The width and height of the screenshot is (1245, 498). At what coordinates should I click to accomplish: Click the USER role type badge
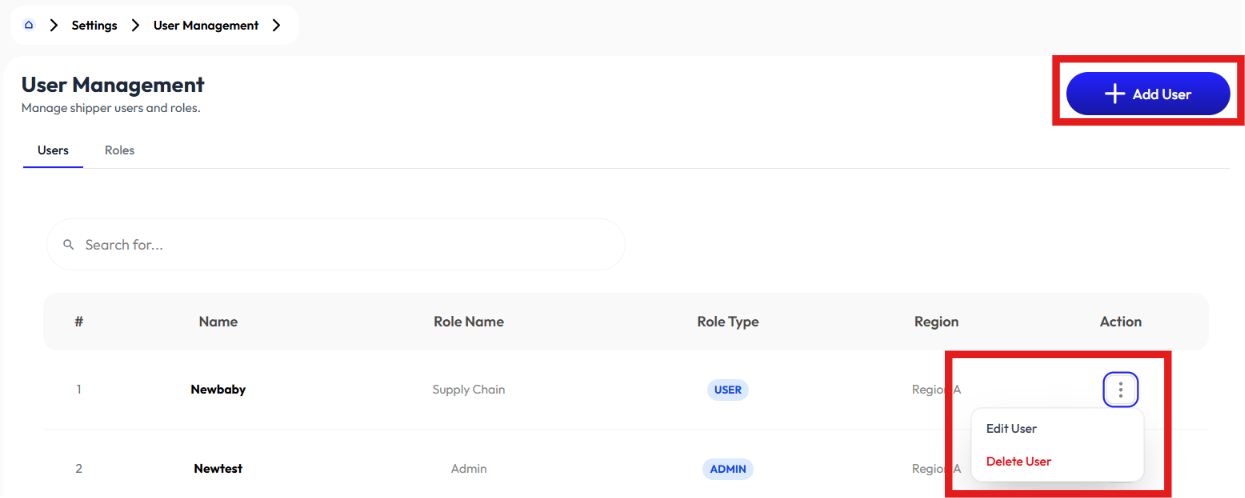pos(728,390)
